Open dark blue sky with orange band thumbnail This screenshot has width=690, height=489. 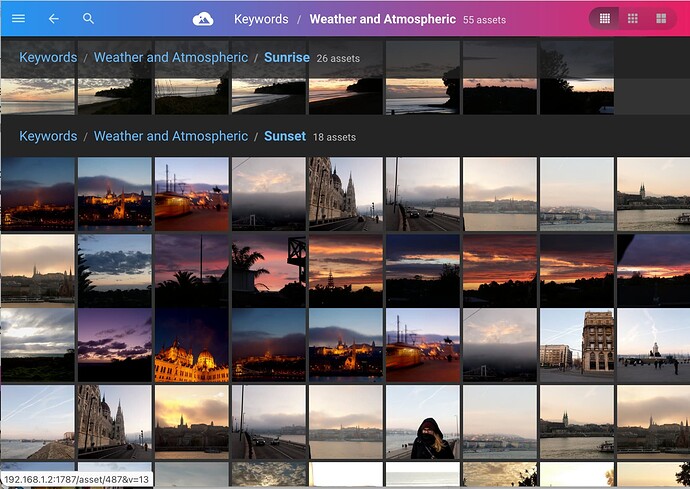(423, 271)
